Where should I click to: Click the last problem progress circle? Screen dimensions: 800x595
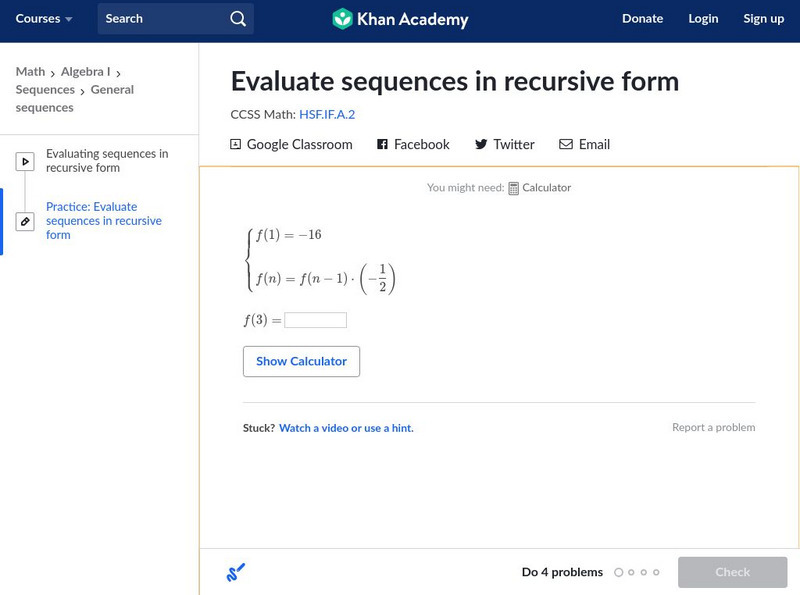656,573
